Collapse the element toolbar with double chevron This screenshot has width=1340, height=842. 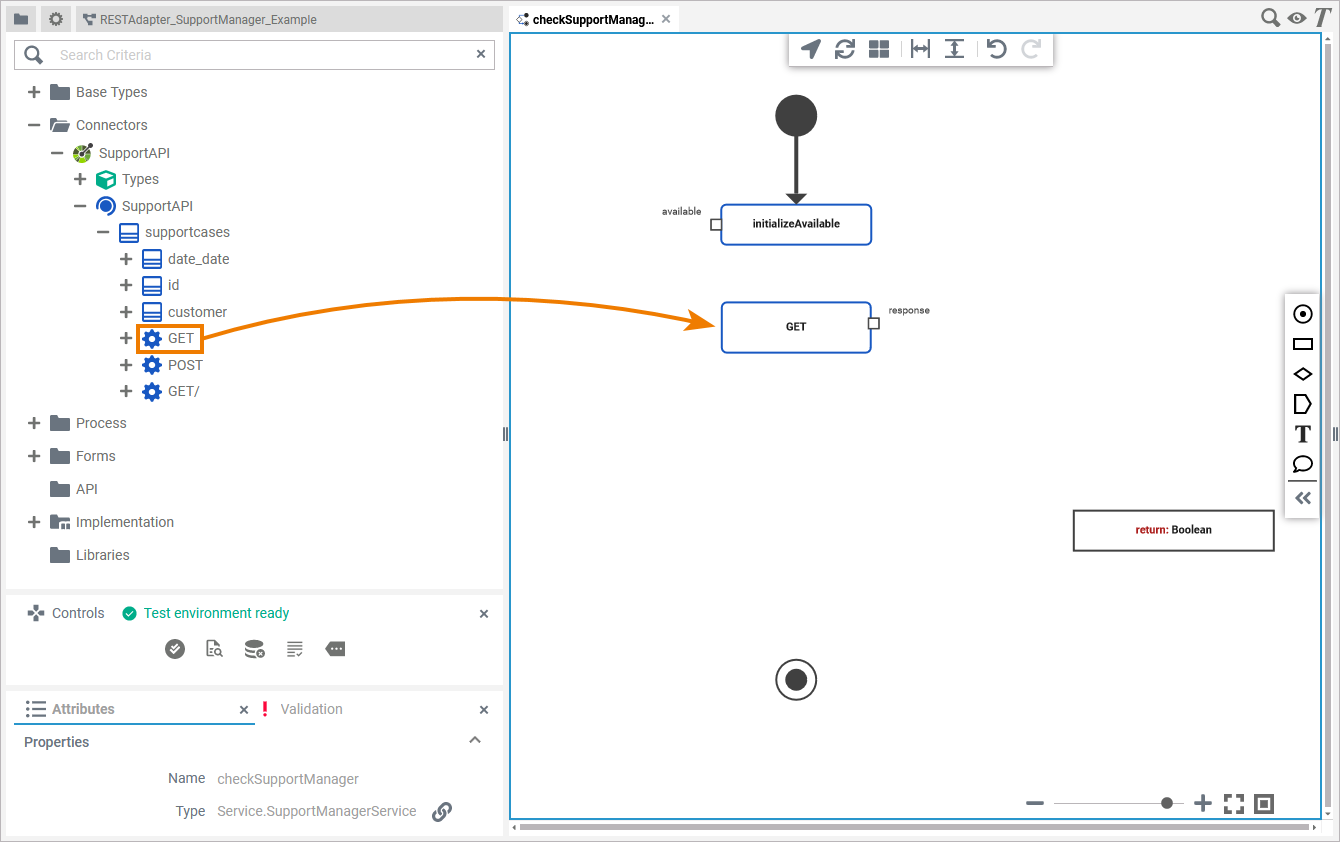[x=1302, y=498]
